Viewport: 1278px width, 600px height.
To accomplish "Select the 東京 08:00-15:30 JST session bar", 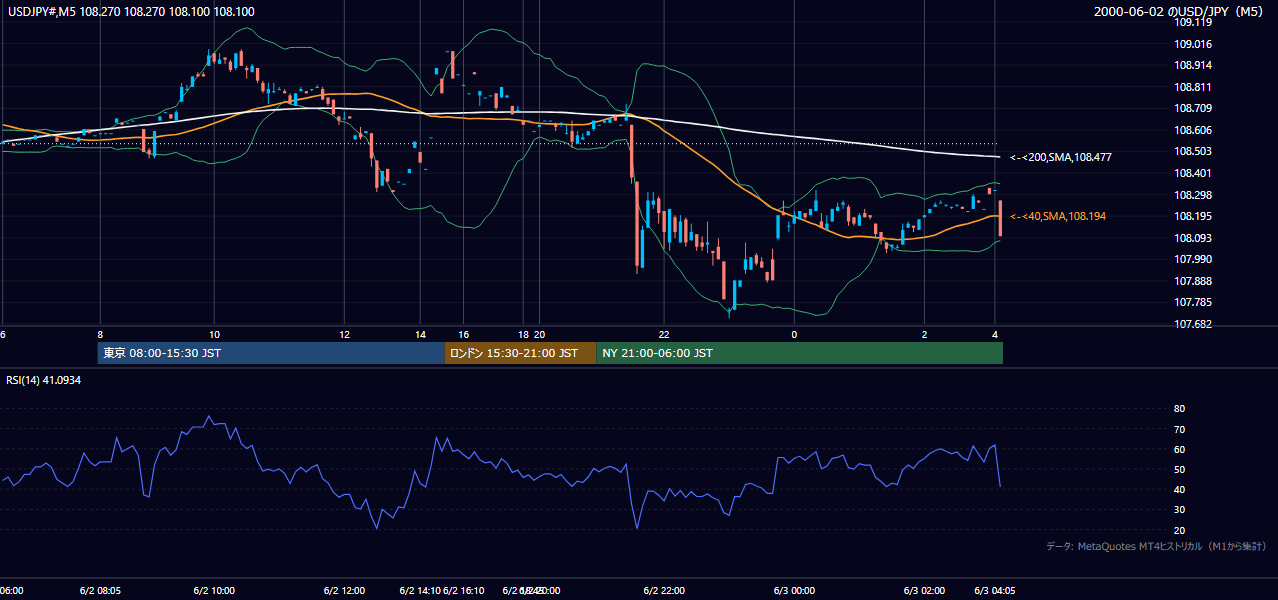I will pyautogui.click(x=271, y=353).
